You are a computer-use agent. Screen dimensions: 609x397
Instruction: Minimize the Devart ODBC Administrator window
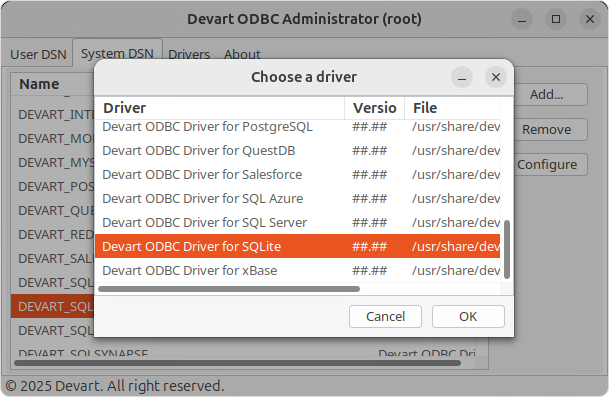(x=522, y=19)
